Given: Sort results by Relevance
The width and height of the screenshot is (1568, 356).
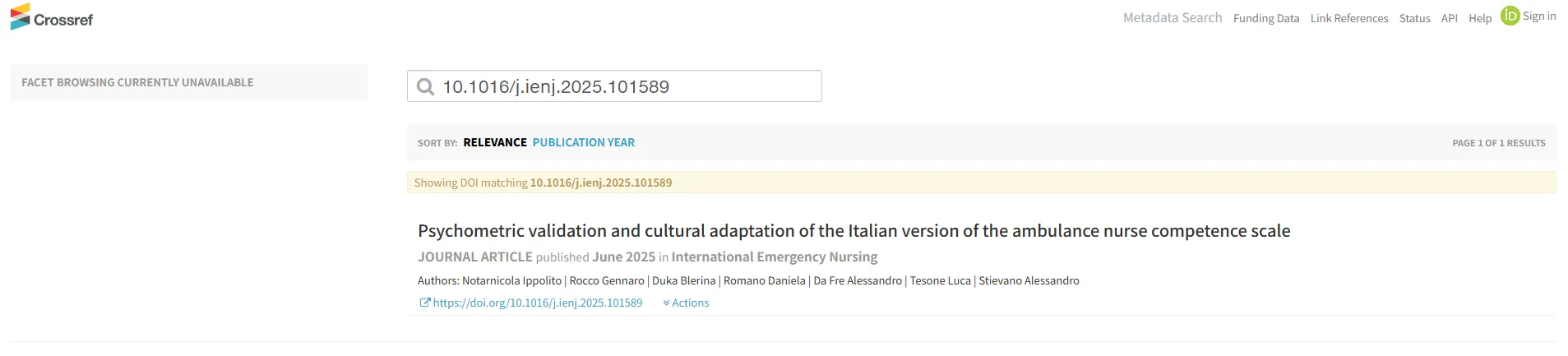Looking at the screenshot, I should [x=495, y=142].
